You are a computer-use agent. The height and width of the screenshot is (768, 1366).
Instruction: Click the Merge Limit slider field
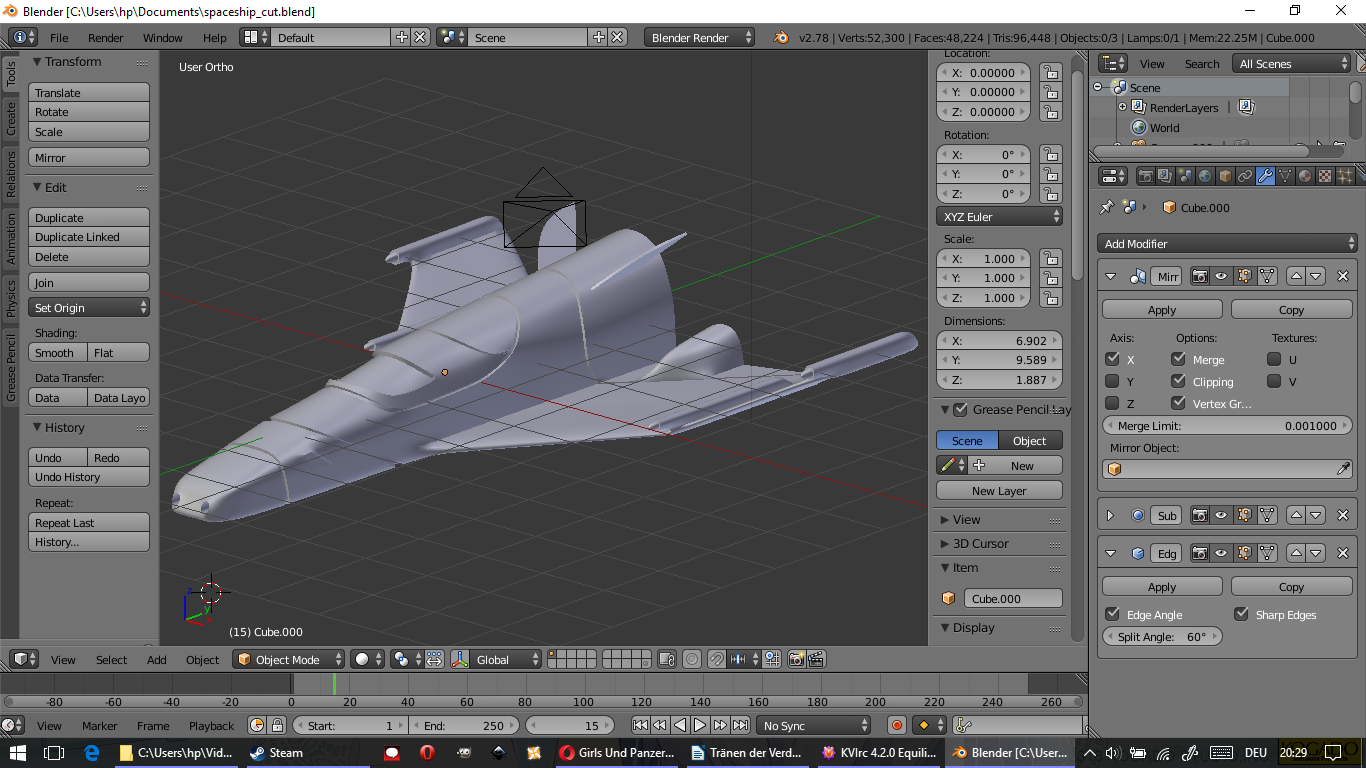tap(1226, 426)
